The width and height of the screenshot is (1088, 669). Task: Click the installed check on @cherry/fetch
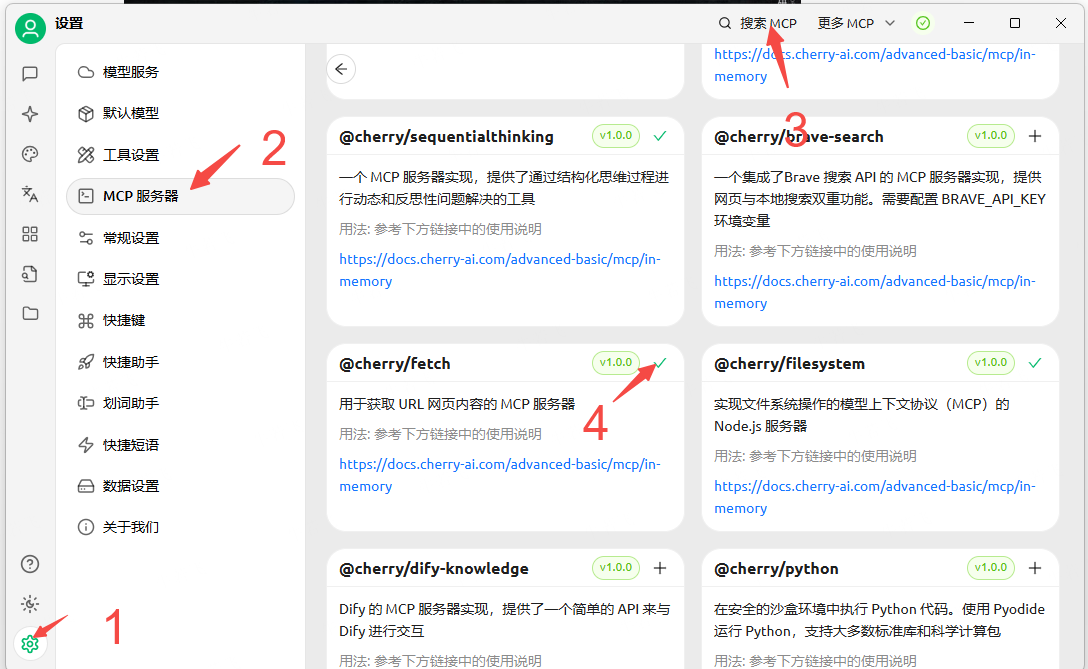click(x=660, y=363)
